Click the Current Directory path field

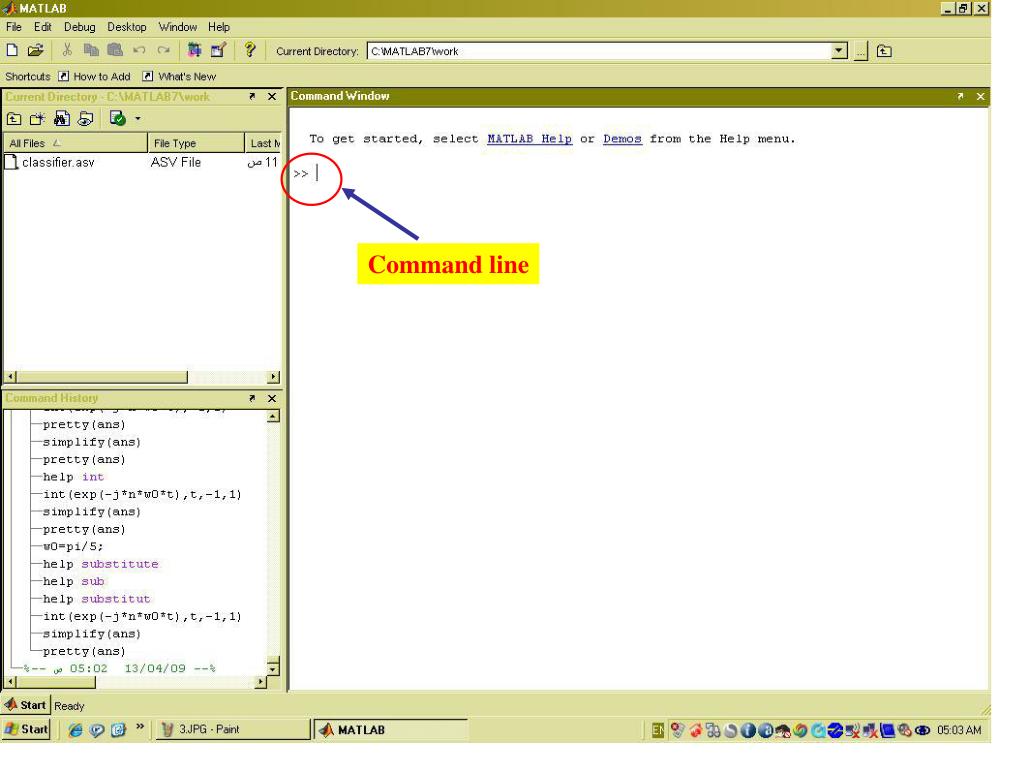coord(600,51)
